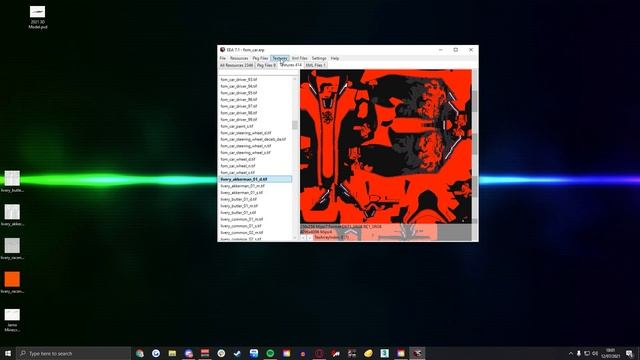640x360 pixels.
Task: Open the 2021 3D Model.psd desktop file
Action: [38, 17]
